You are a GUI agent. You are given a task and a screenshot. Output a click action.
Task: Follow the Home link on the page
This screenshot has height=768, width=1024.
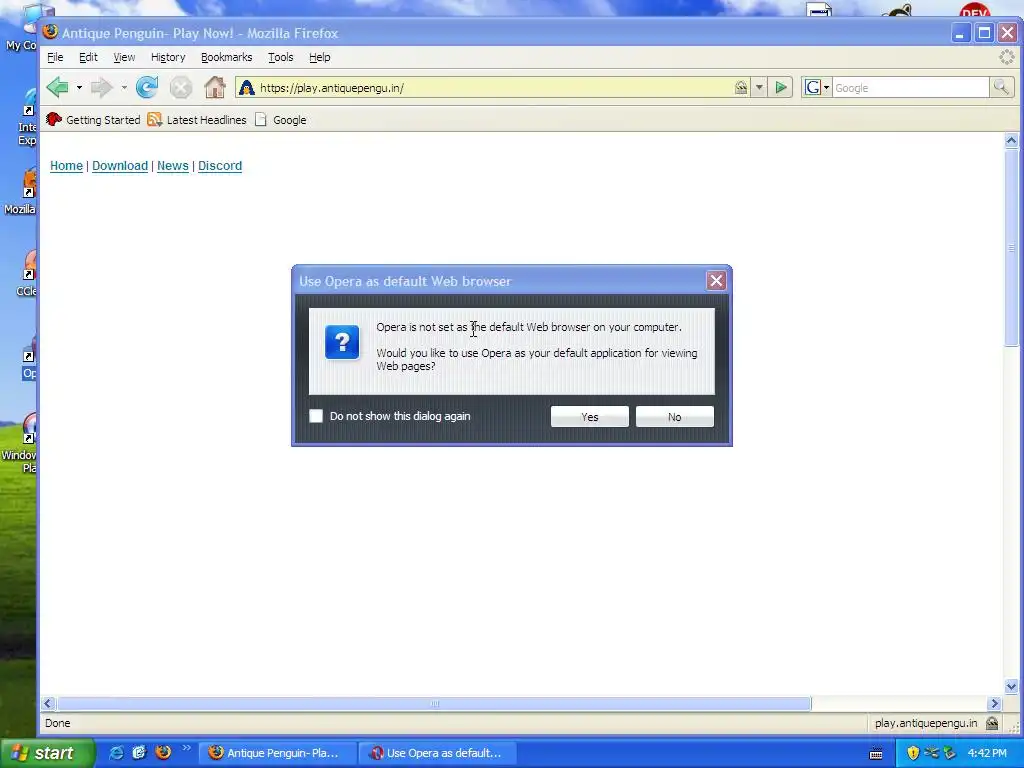[x=67, y=166]
